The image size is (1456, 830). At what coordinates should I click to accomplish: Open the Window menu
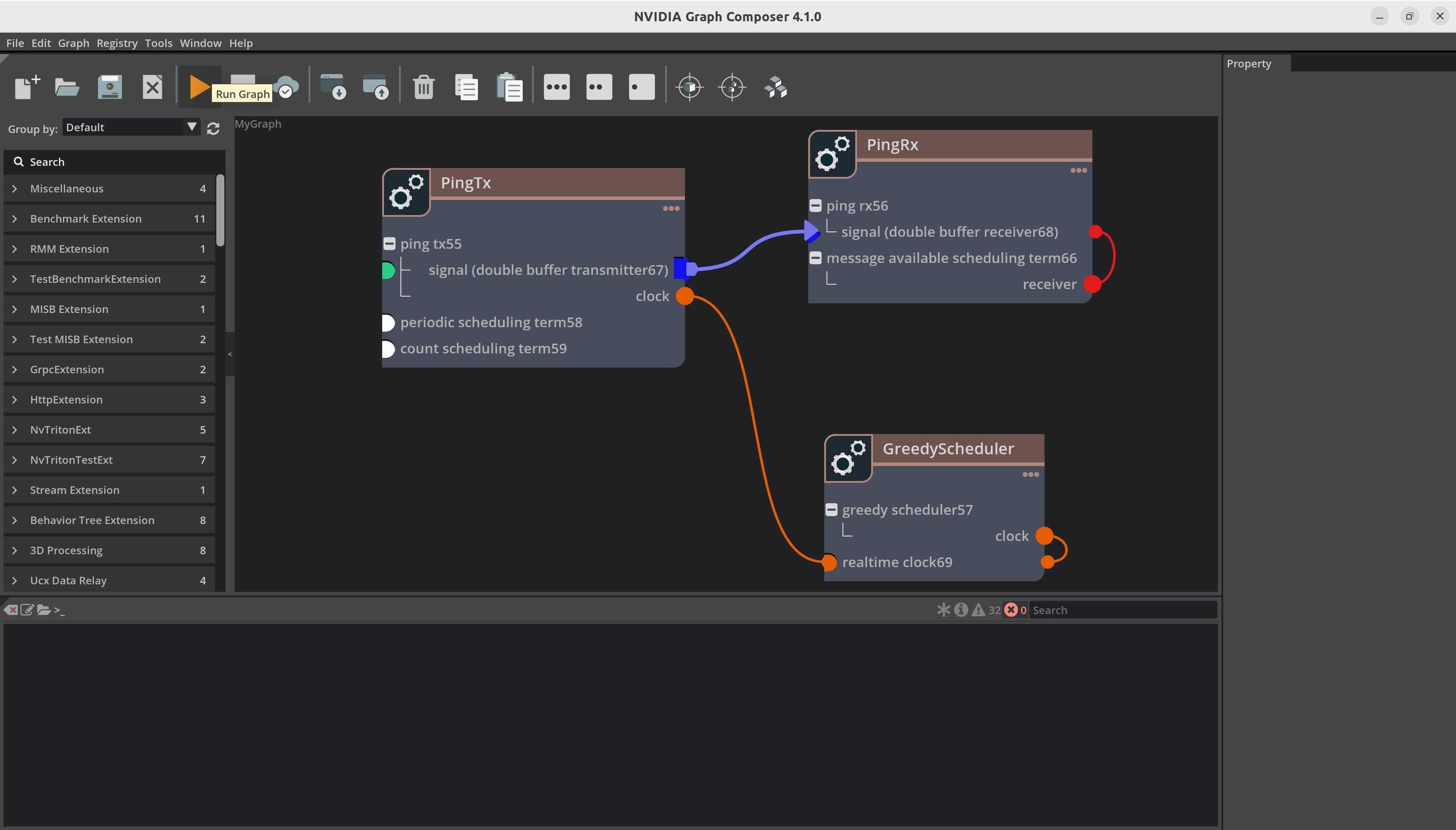click(x=200, y=43)
